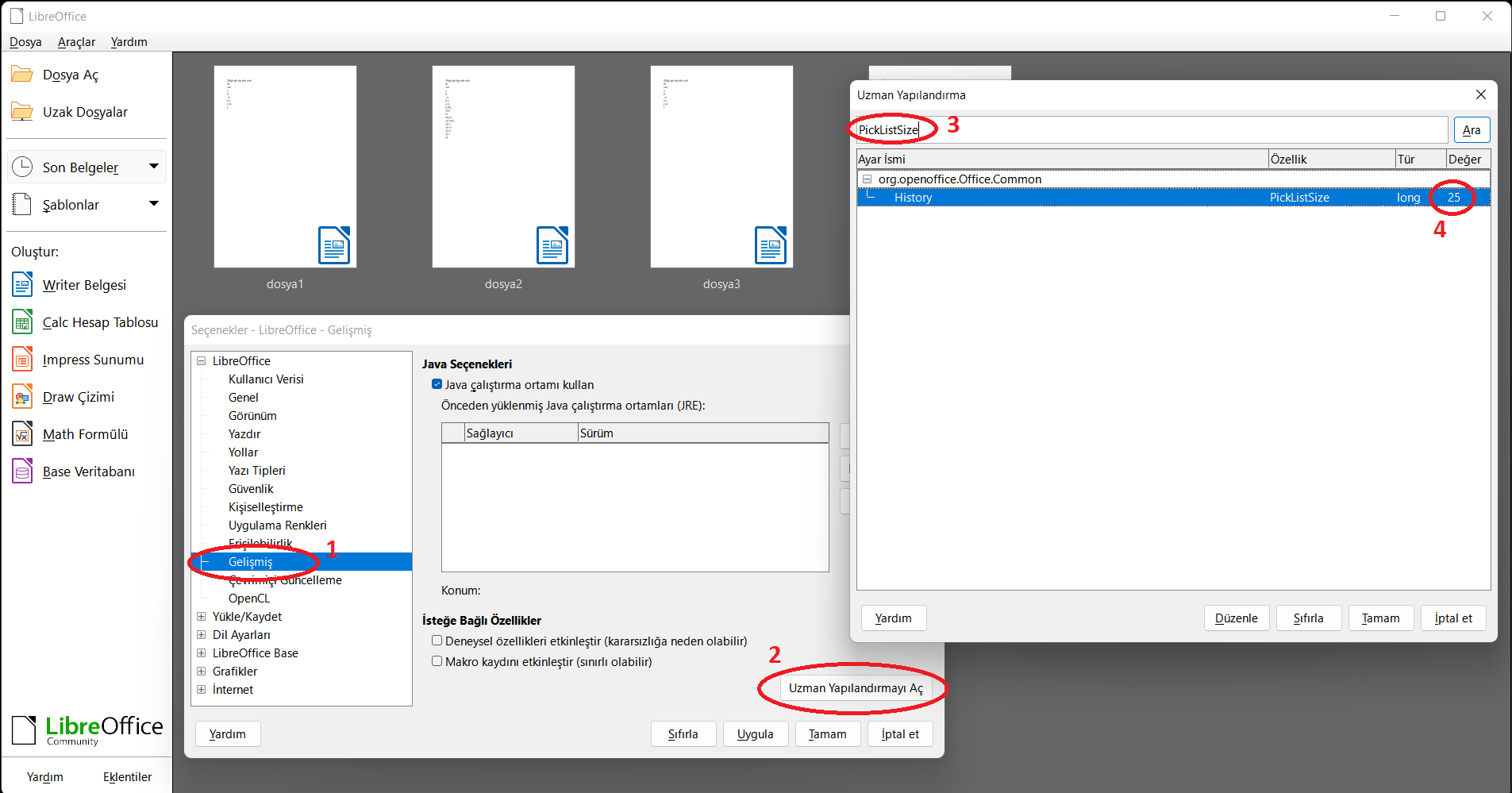Focus the PickListSize search field
The height and width of the screenshot is (793, 1512).
click(1152, 129)
